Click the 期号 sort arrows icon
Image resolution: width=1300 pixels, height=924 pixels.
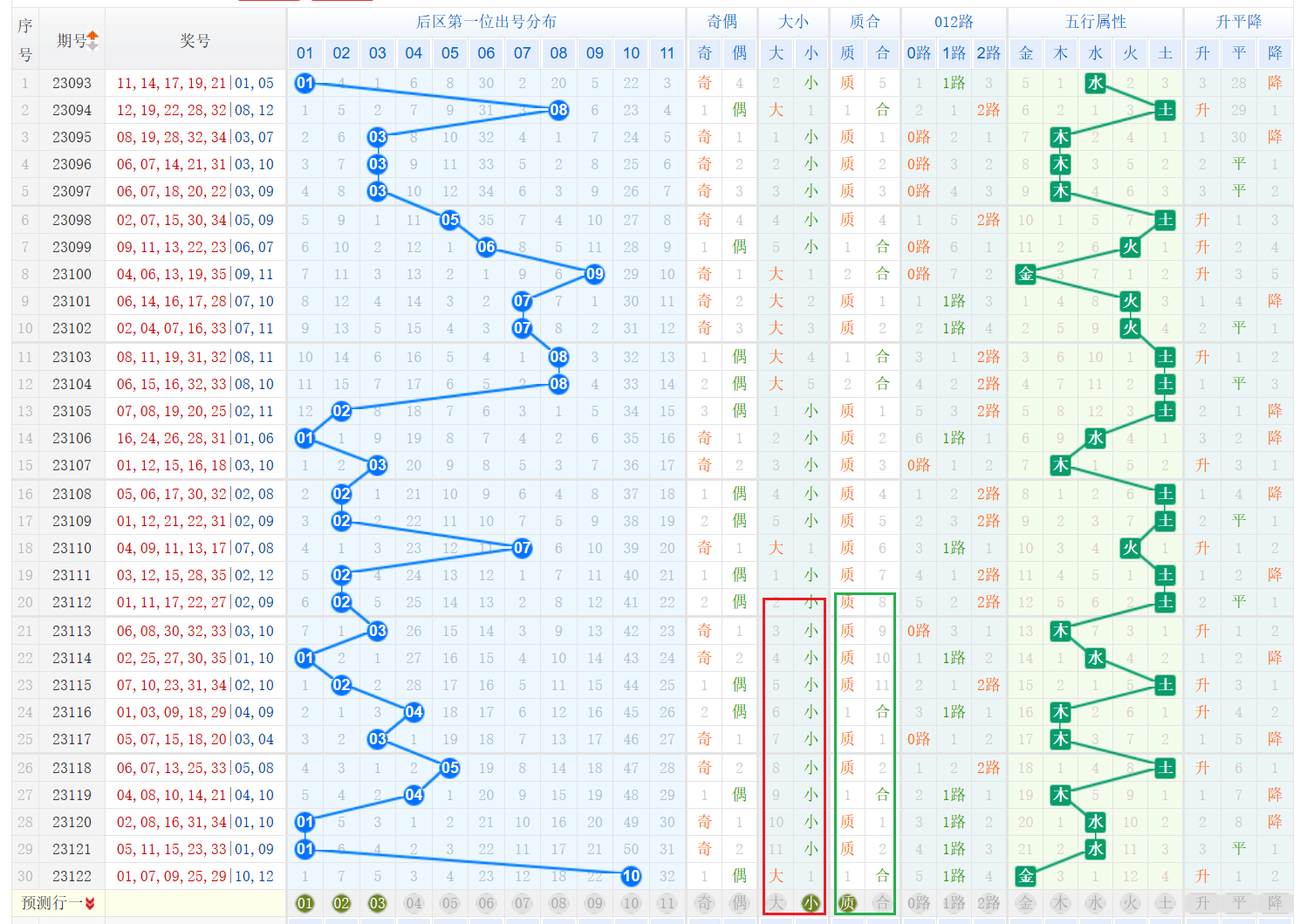[92, 40]
